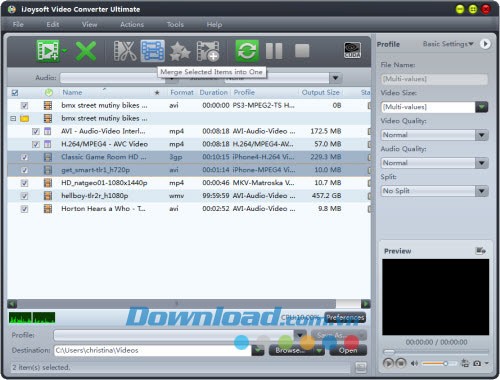
Task: Collapse the bmx street mutiny bikes group
Action: [13, 119]
